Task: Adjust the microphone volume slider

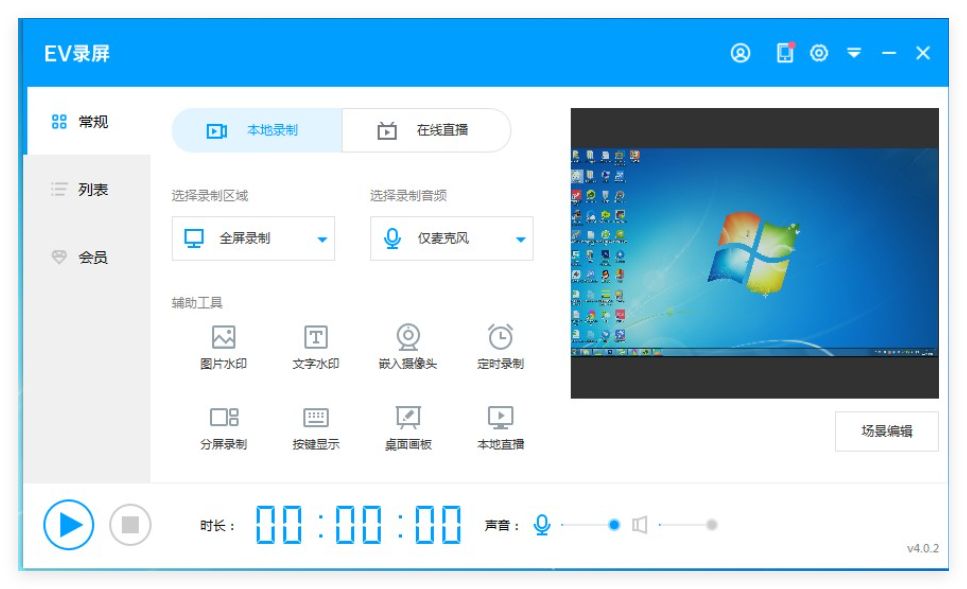Action: (590, 525)
